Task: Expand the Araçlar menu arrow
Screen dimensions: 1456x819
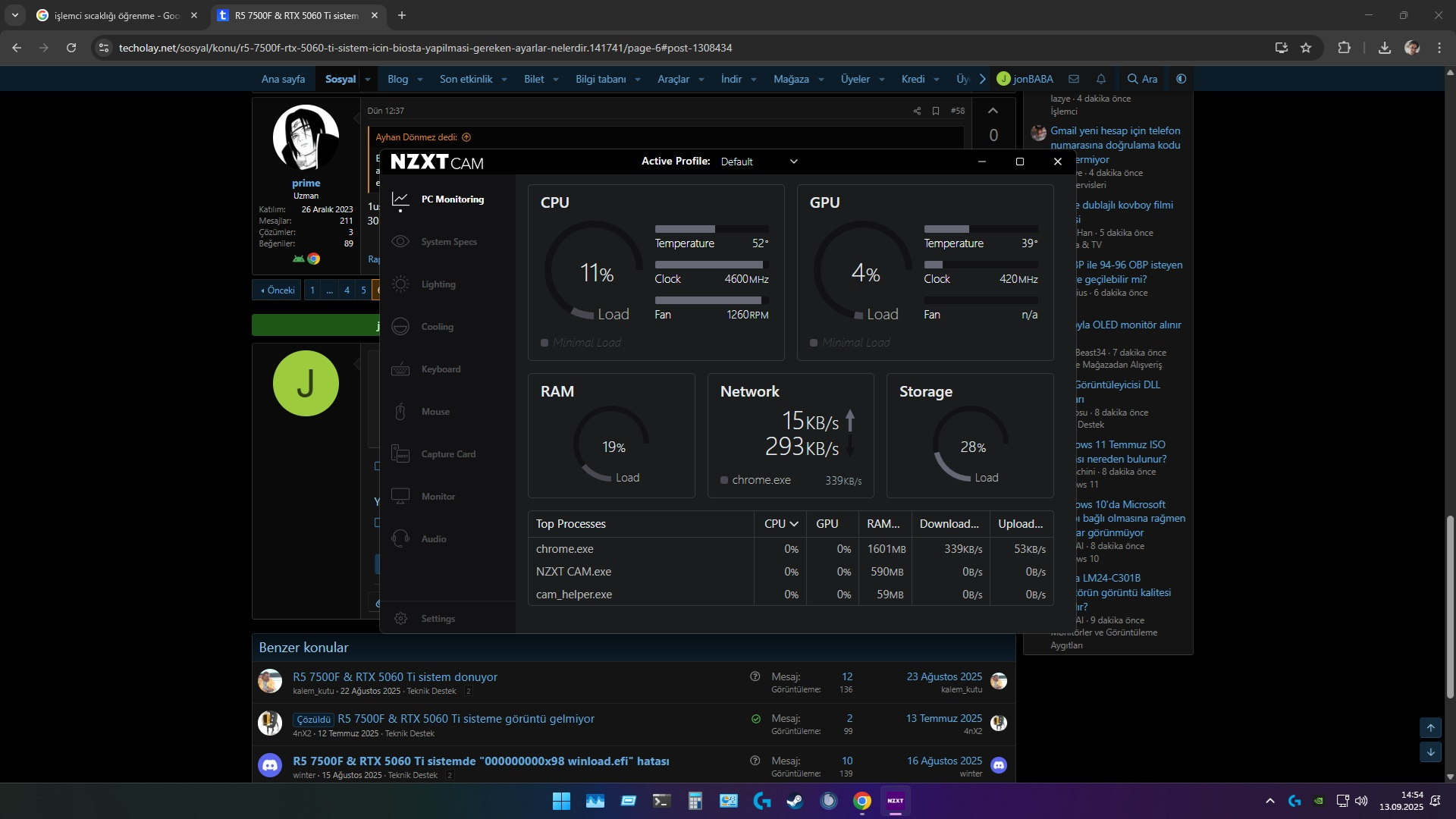Action: [x=701, y=79]
